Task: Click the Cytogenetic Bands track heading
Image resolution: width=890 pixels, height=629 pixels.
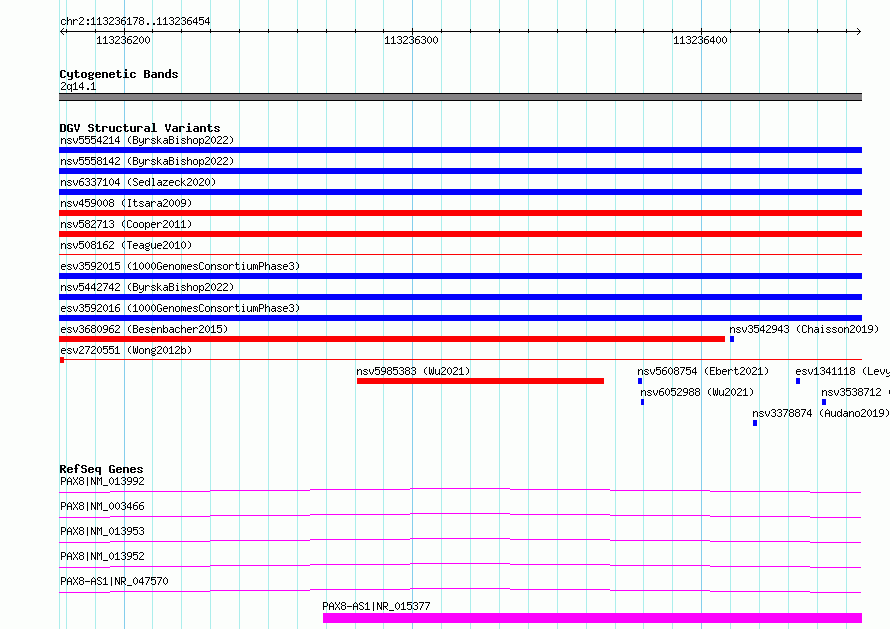Action: (119, 74)
